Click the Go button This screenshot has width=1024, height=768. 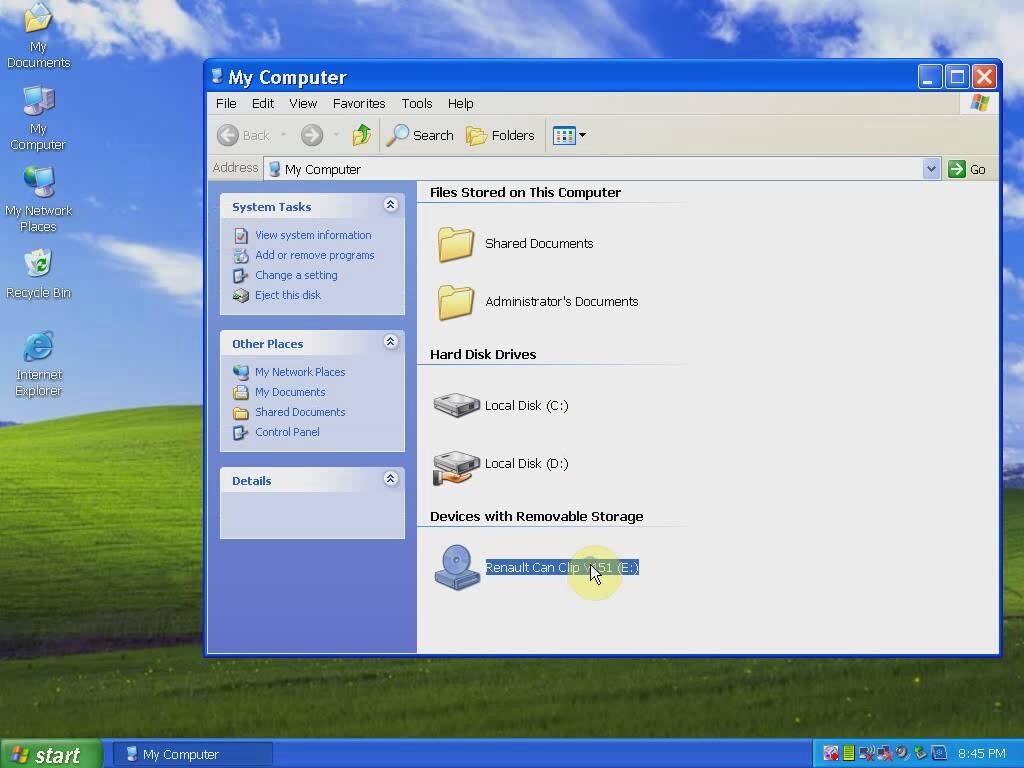point(967,169)
